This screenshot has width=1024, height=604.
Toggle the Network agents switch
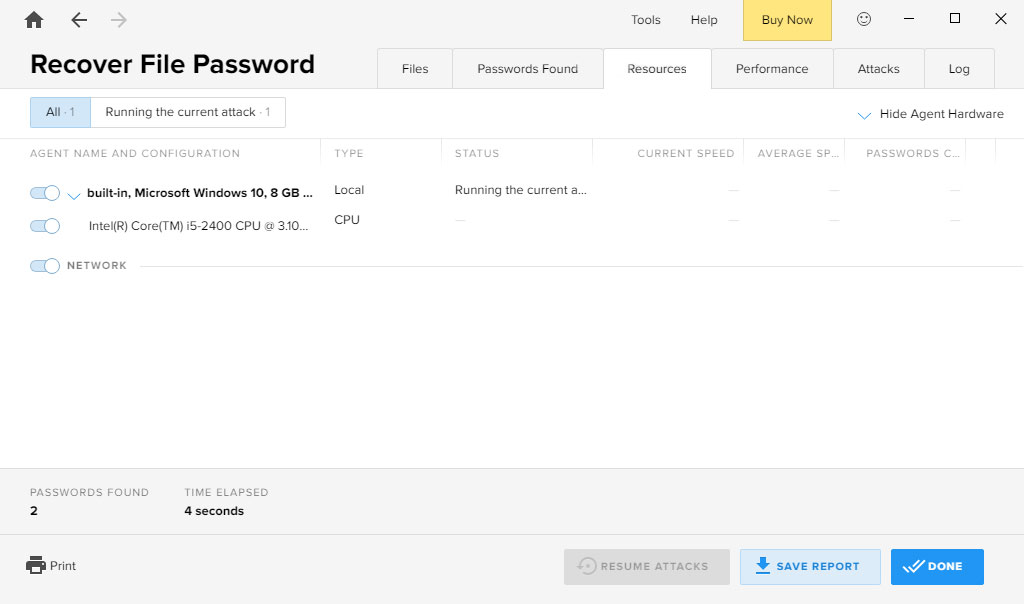45,266
